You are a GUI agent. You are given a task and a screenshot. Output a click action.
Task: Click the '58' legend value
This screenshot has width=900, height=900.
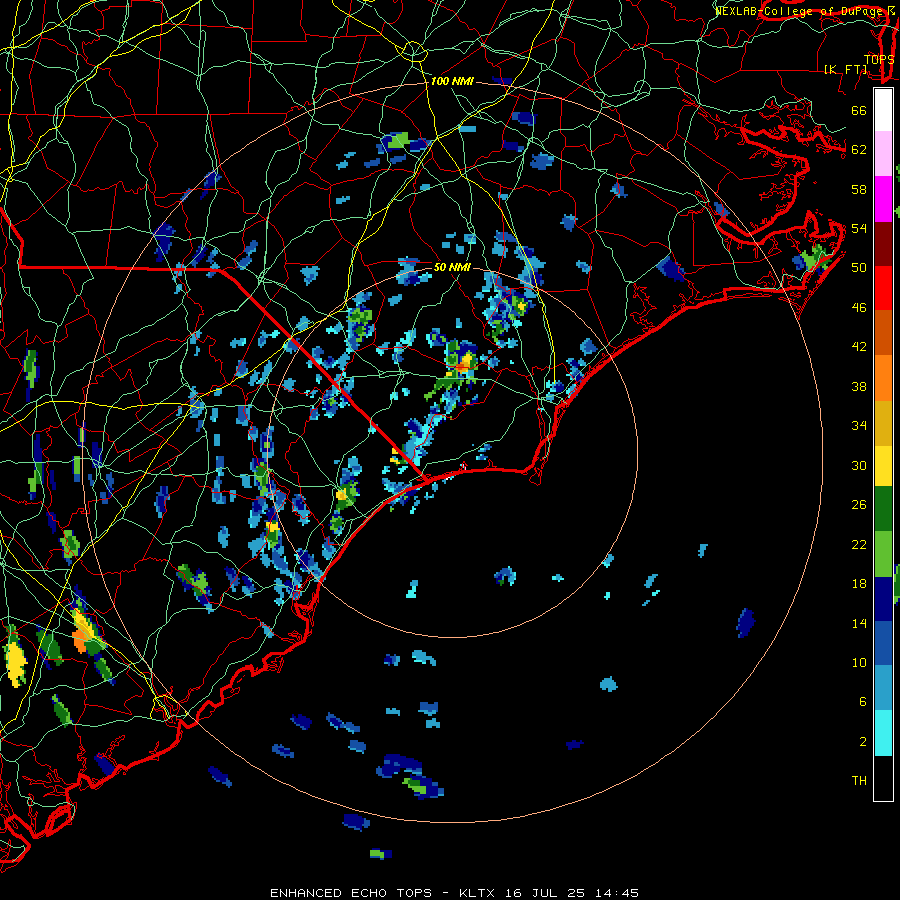(859, 189)
